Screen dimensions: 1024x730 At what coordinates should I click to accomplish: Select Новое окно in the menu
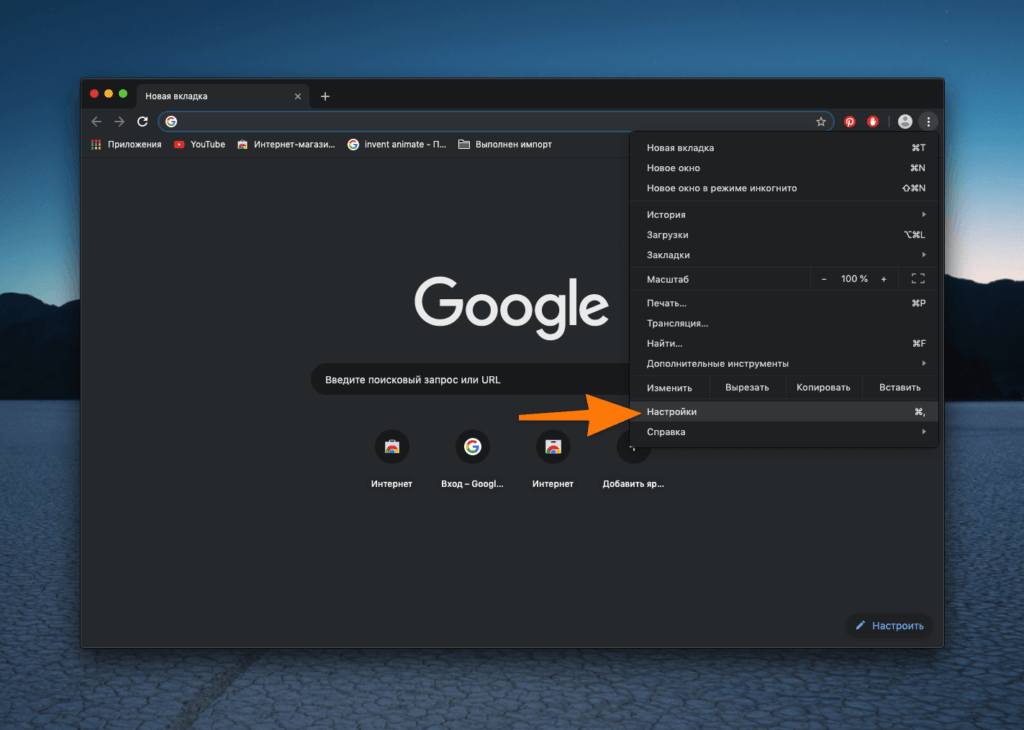784,168
